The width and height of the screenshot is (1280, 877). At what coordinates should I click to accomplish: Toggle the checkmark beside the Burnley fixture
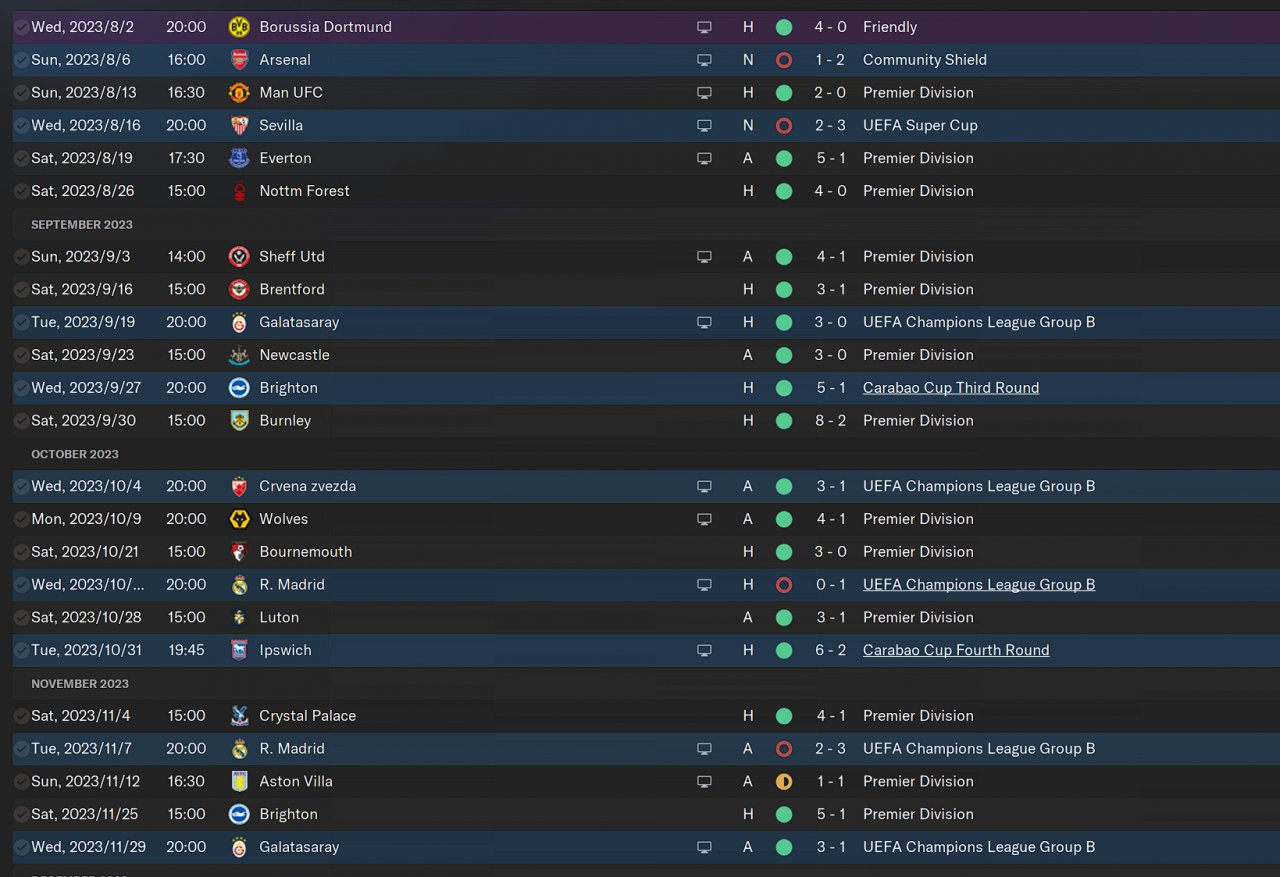(x=21, y=421)
